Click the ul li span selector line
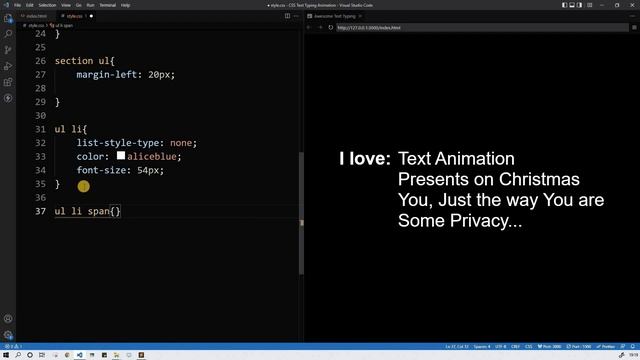 click(87, 211)
